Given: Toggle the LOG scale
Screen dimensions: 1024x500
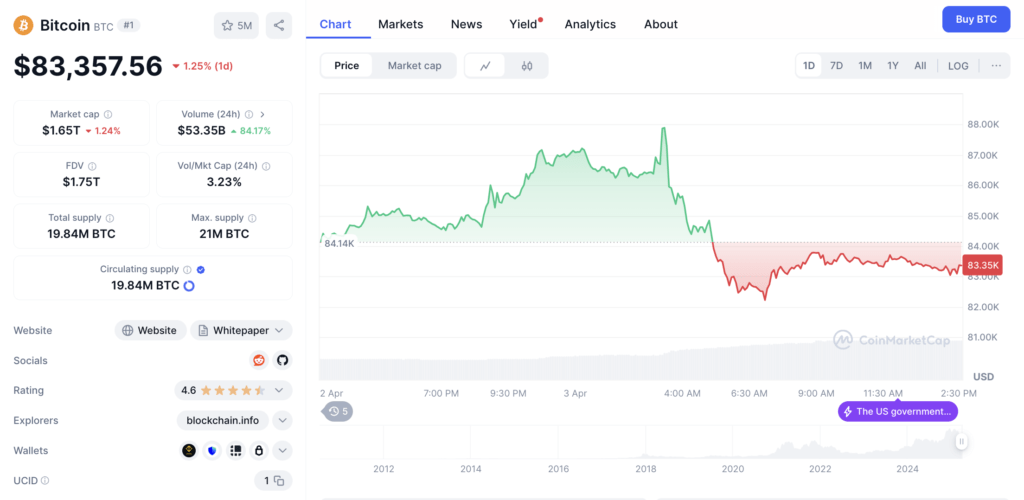Looking at the screenshot, I should point(958,66).
